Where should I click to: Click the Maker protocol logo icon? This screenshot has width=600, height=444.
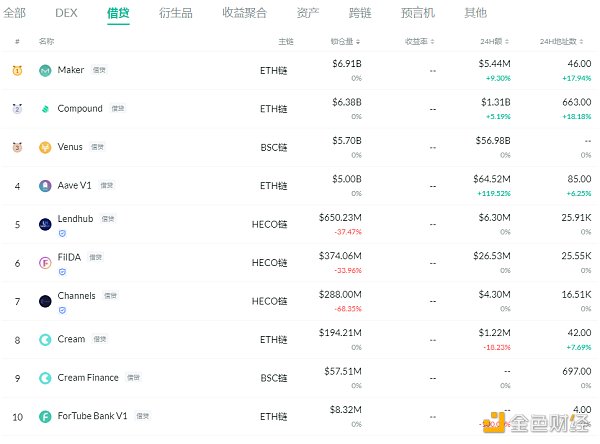[x=45, y=71]
